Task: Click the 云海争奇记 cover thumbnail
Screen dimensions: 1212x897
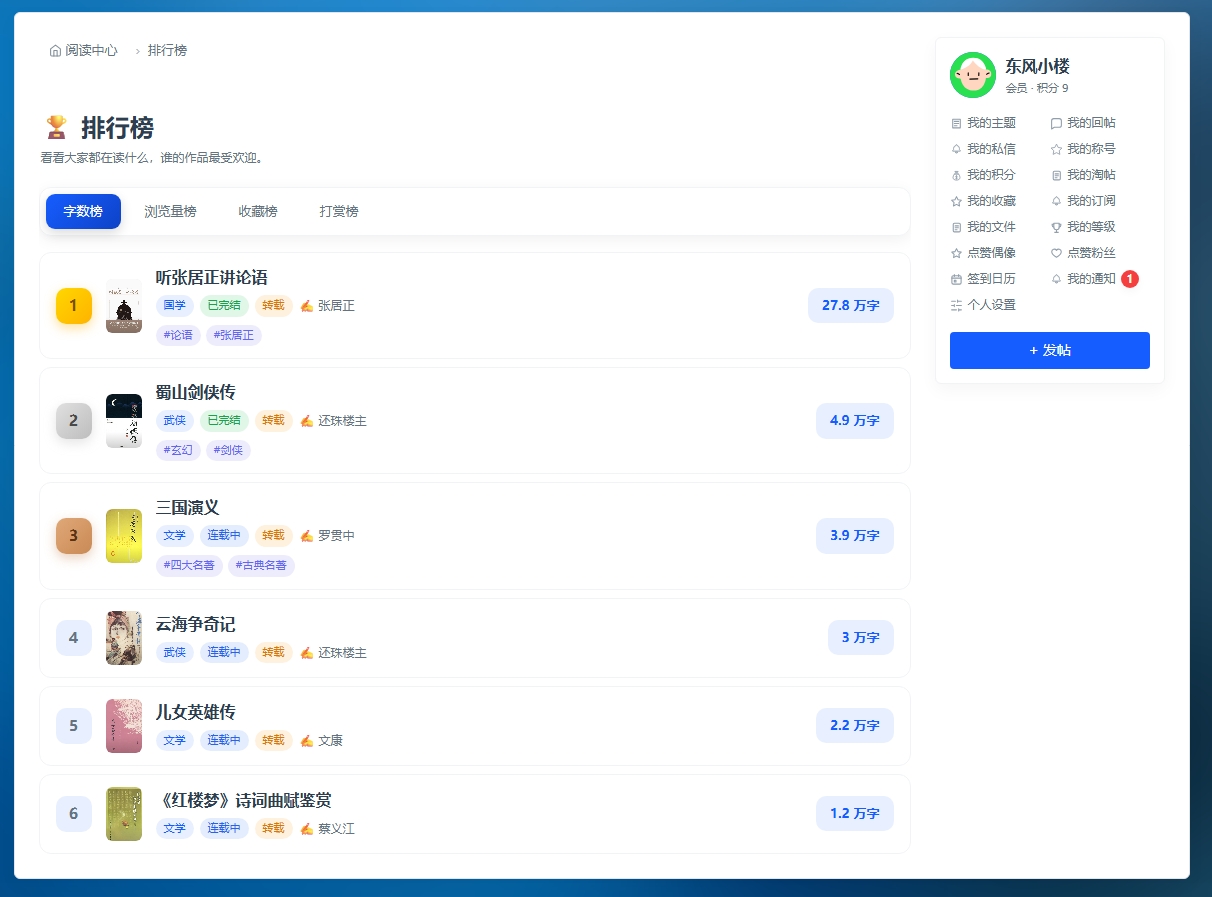Action: tap(124, 638)
